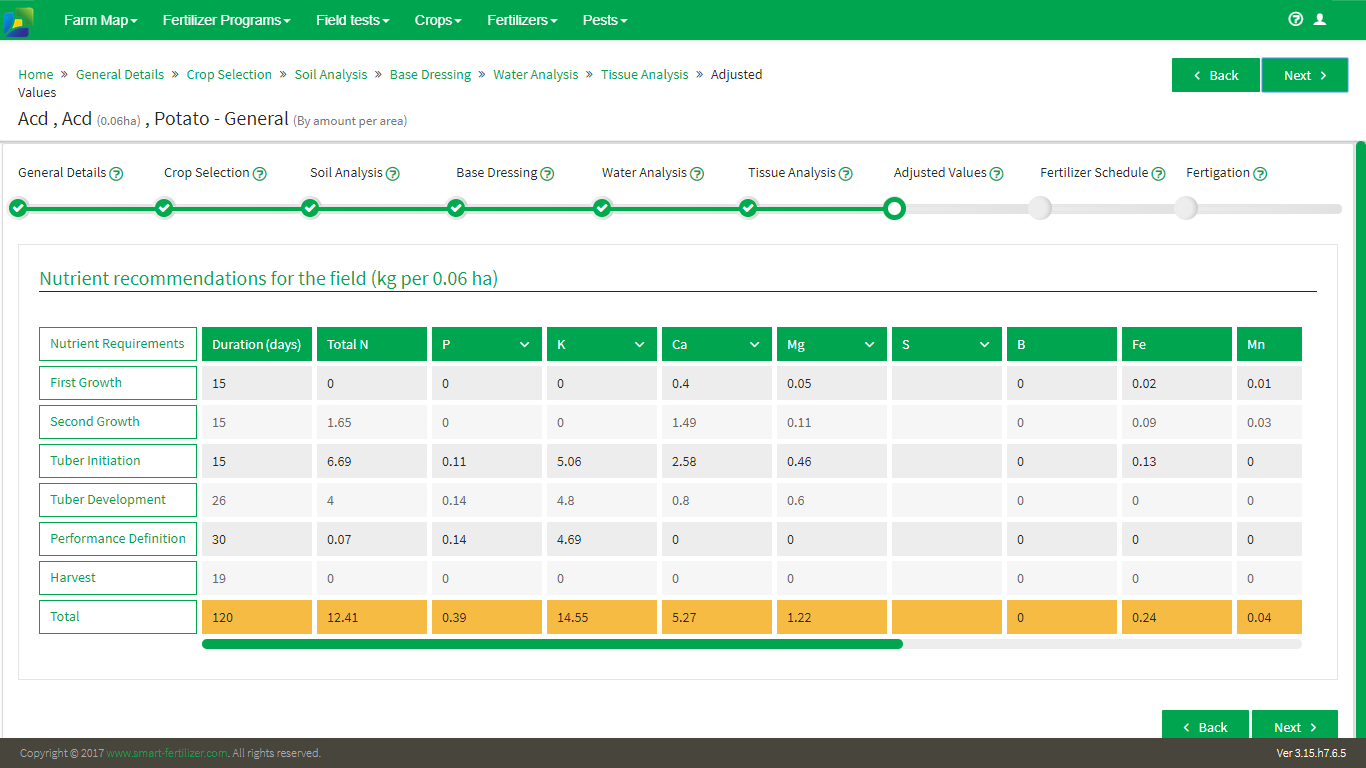
Task: Click completed checkmark node for General Details
Action: coord(18,208)
